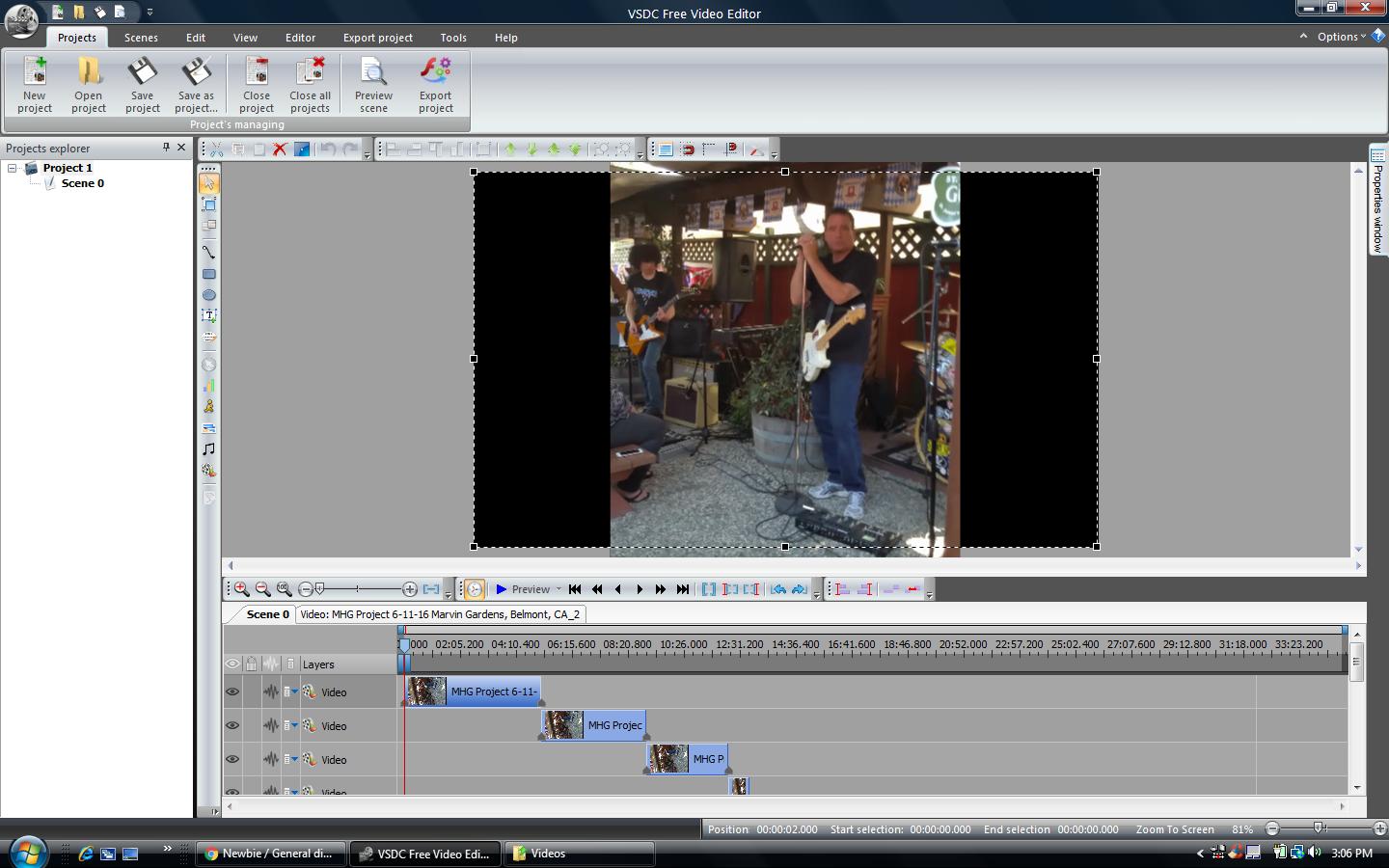Viewport: 1389px width, 868px height.
Task: Click the timeline zoom slider handle
Action: pyautogui.click(x=320, y=589)
